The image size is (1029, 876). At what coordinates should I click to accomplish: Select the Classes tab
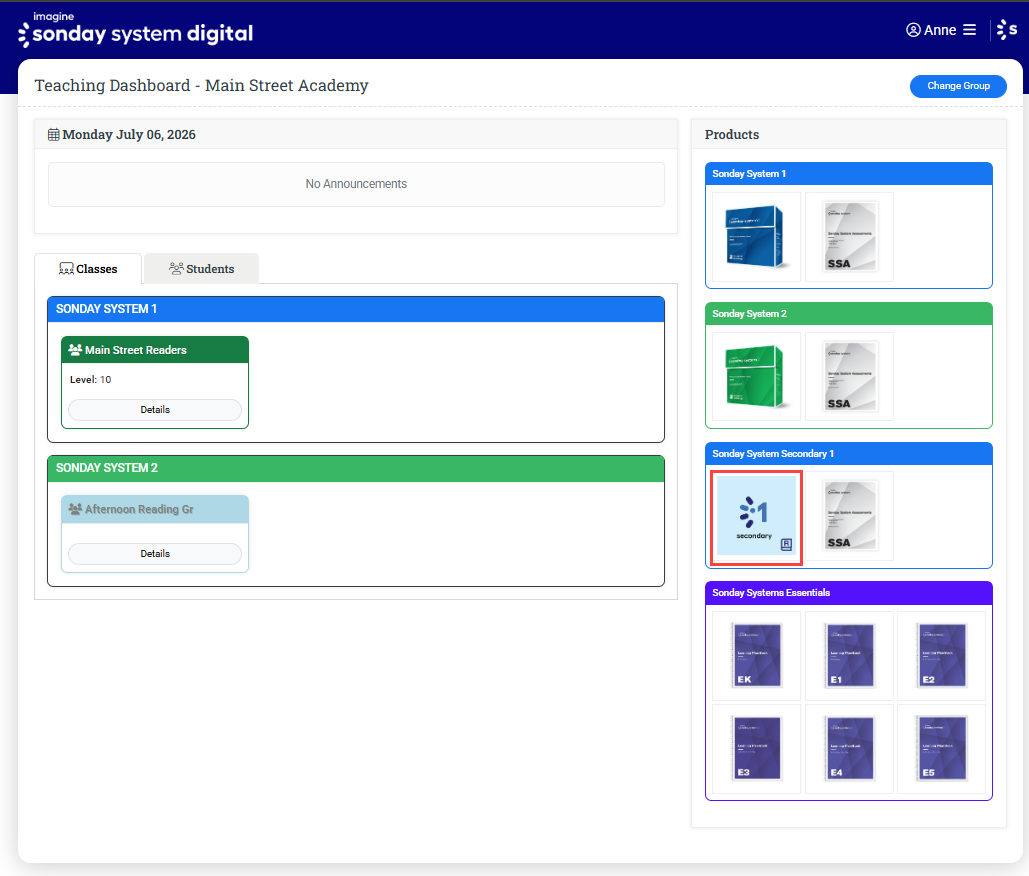tap(88, 269)
